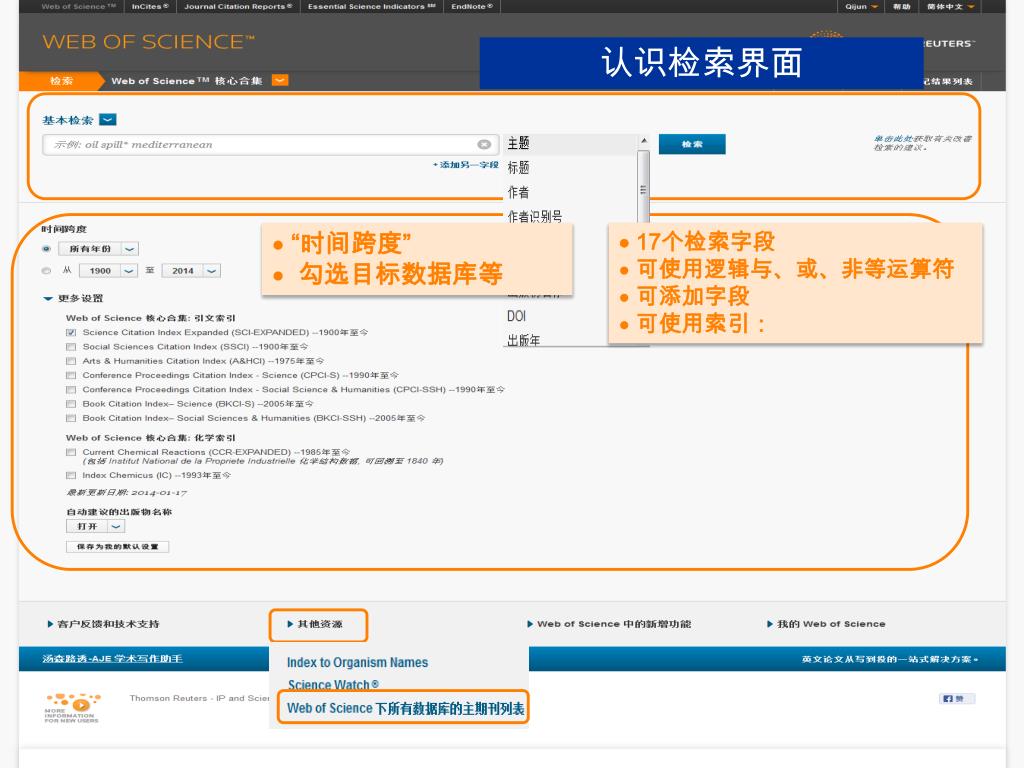Image resolution: width=1024 pixels, height=768 pixels.
Task: Switch to the orange 检索 tab
Action: pyautogui.click(x=61, y=81)
